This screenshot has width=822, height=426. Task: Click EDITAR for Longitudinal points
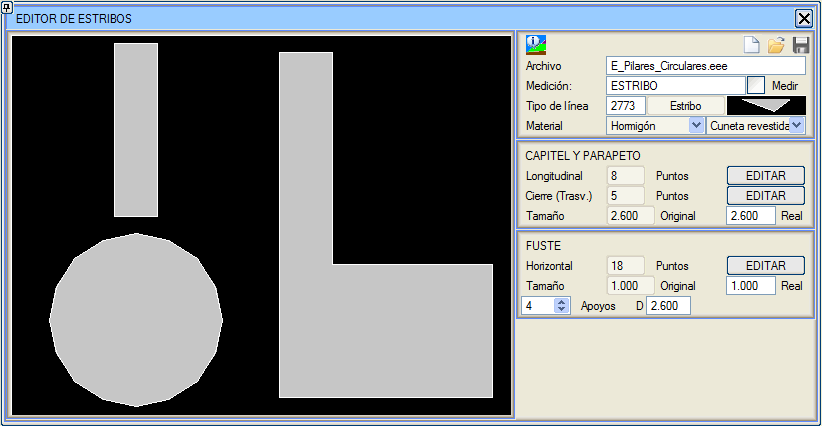tap(765, 176)
